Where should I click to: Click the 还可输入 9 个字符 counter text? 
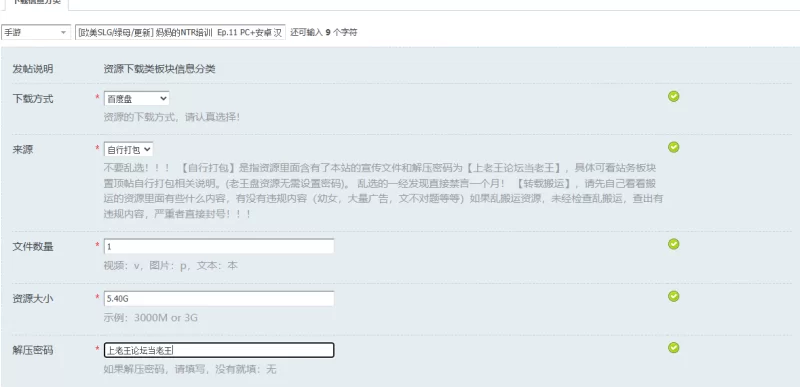[x=324, y=32]
